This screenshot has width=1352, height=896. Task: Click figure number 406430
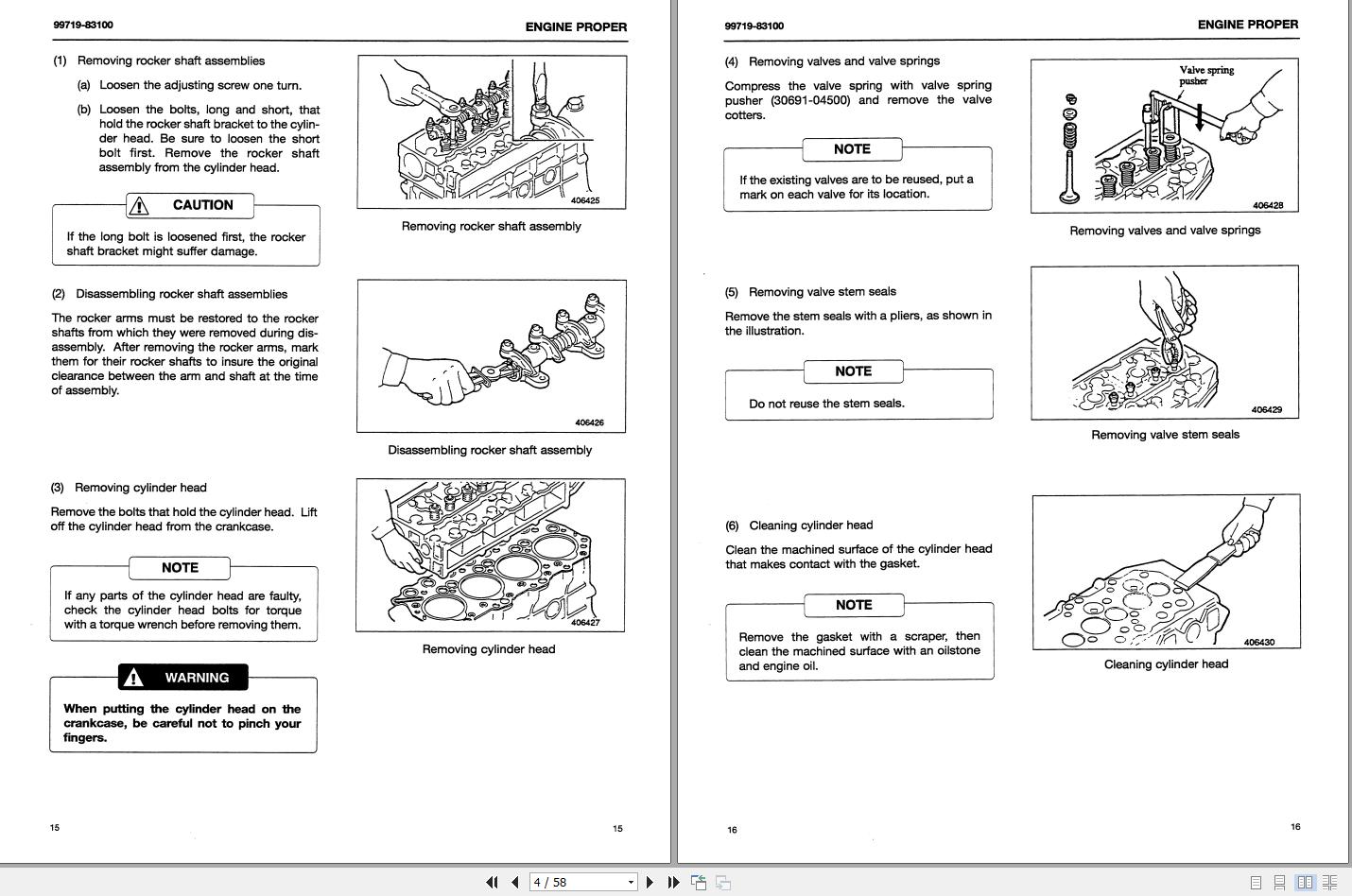point(1258,642)
